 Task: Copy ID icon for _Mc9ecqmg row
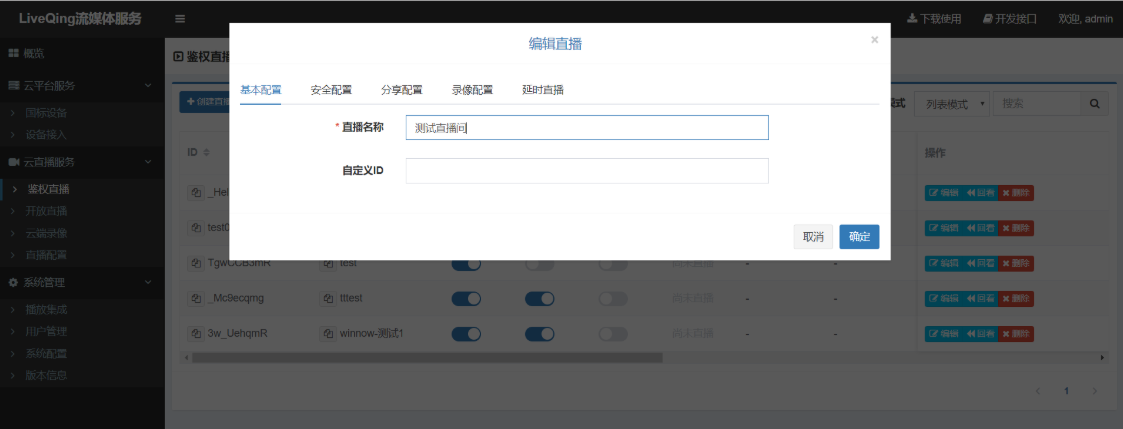(x=196, y=298)
